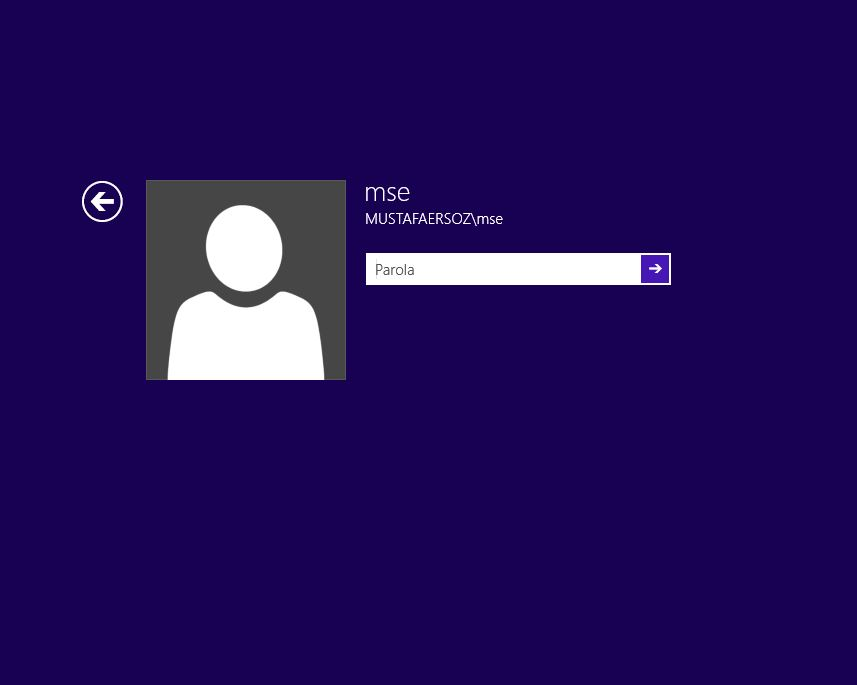857x685 pixels.
Task: Click the MUSTAFAERSOZ\mse domain text
Action: [x=434, y=219]
